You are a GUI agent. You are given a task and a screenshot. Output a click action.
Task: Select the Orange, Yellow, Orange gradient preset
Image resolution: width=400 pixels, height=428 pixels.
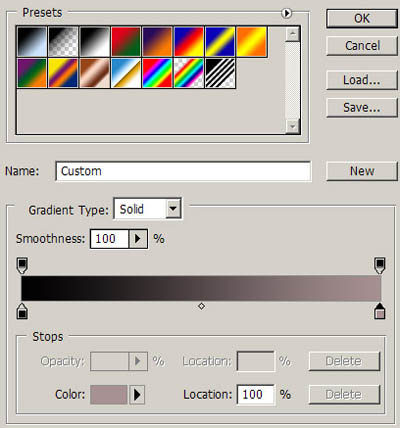click(252, 42)
